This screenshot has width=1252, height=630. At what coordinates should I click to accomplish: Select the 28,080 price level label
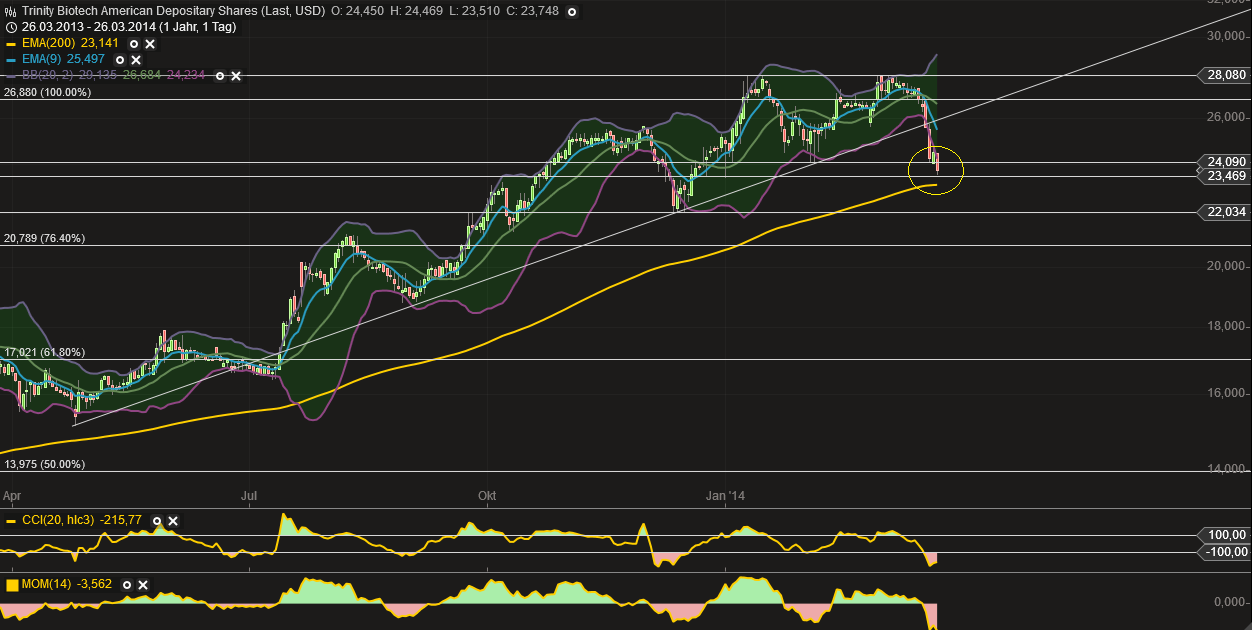point(1224,75)
